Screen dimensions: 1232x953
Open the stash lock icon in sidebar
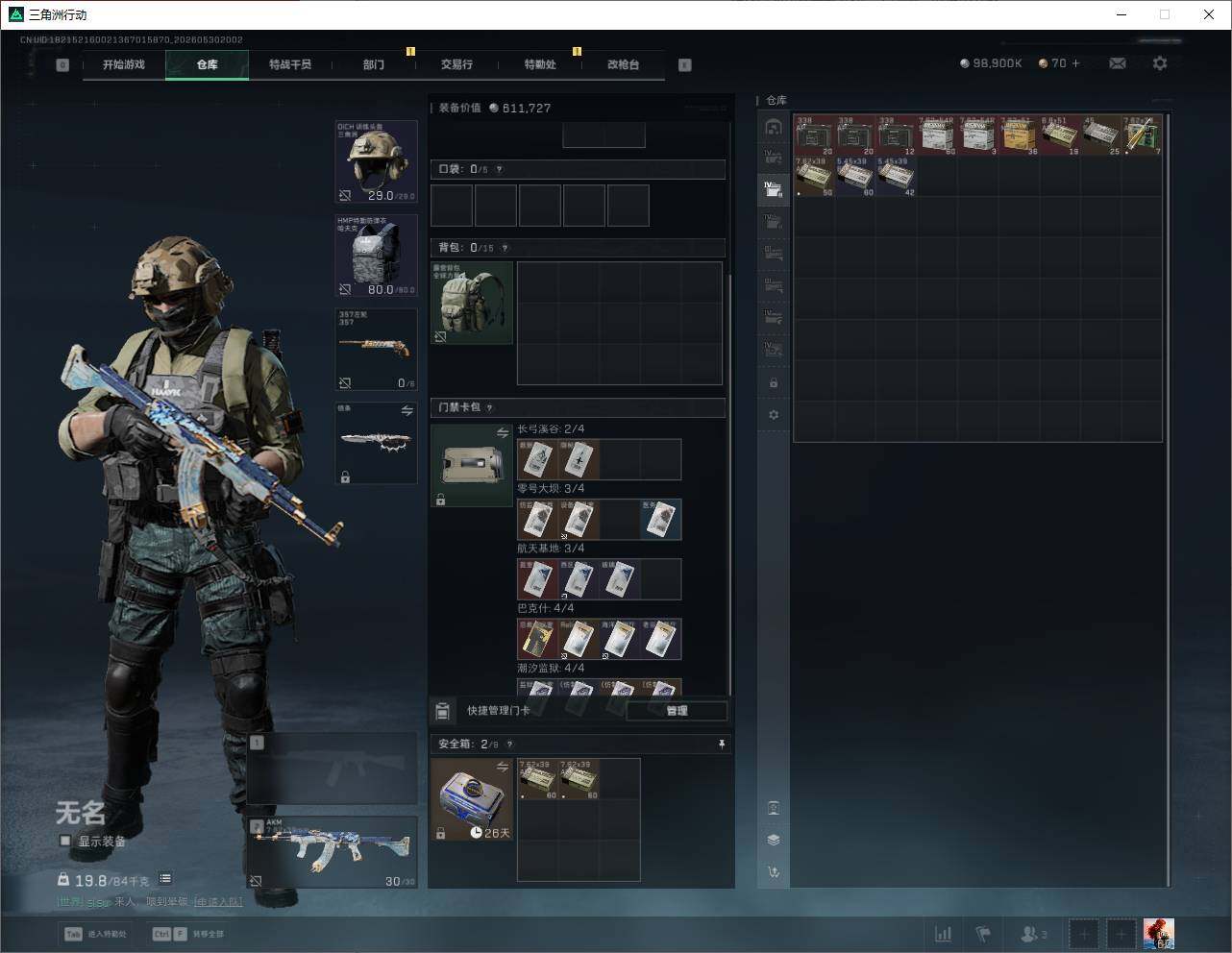pyautogui.click(x=774, y=383)
